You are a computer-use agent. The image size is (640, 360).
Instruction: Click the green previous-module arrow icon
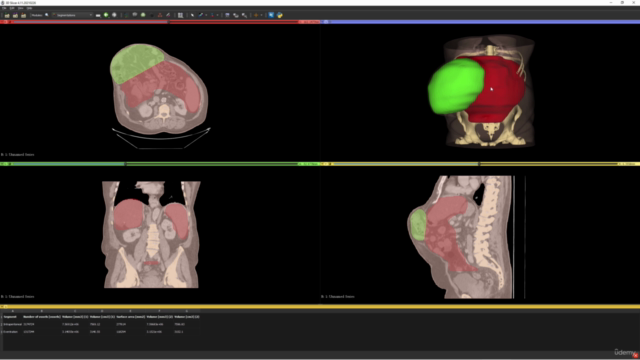click(106, 15)
